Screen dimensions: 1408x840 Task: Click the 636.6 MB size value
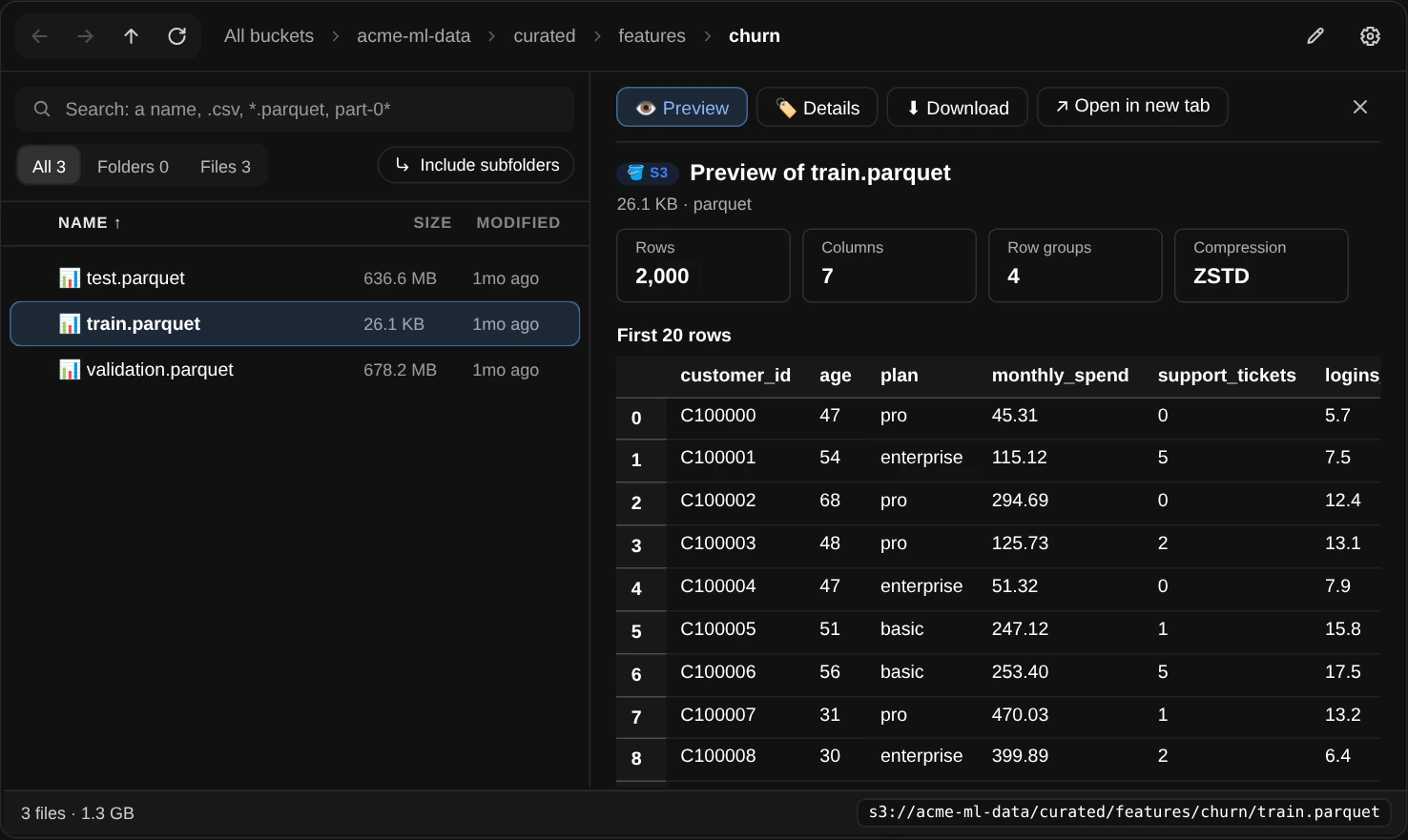point(400,278)
